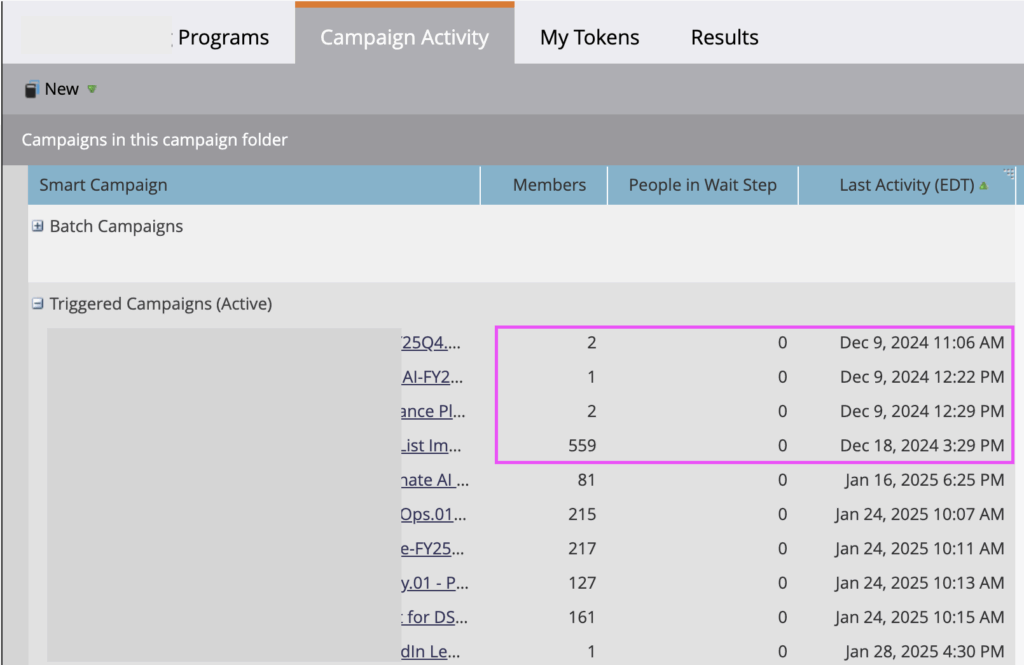The width and height of the screenshot is (1024, 665).
Task: Open the campaign link containing Ops.01
Action: click(x=432, y=514)
